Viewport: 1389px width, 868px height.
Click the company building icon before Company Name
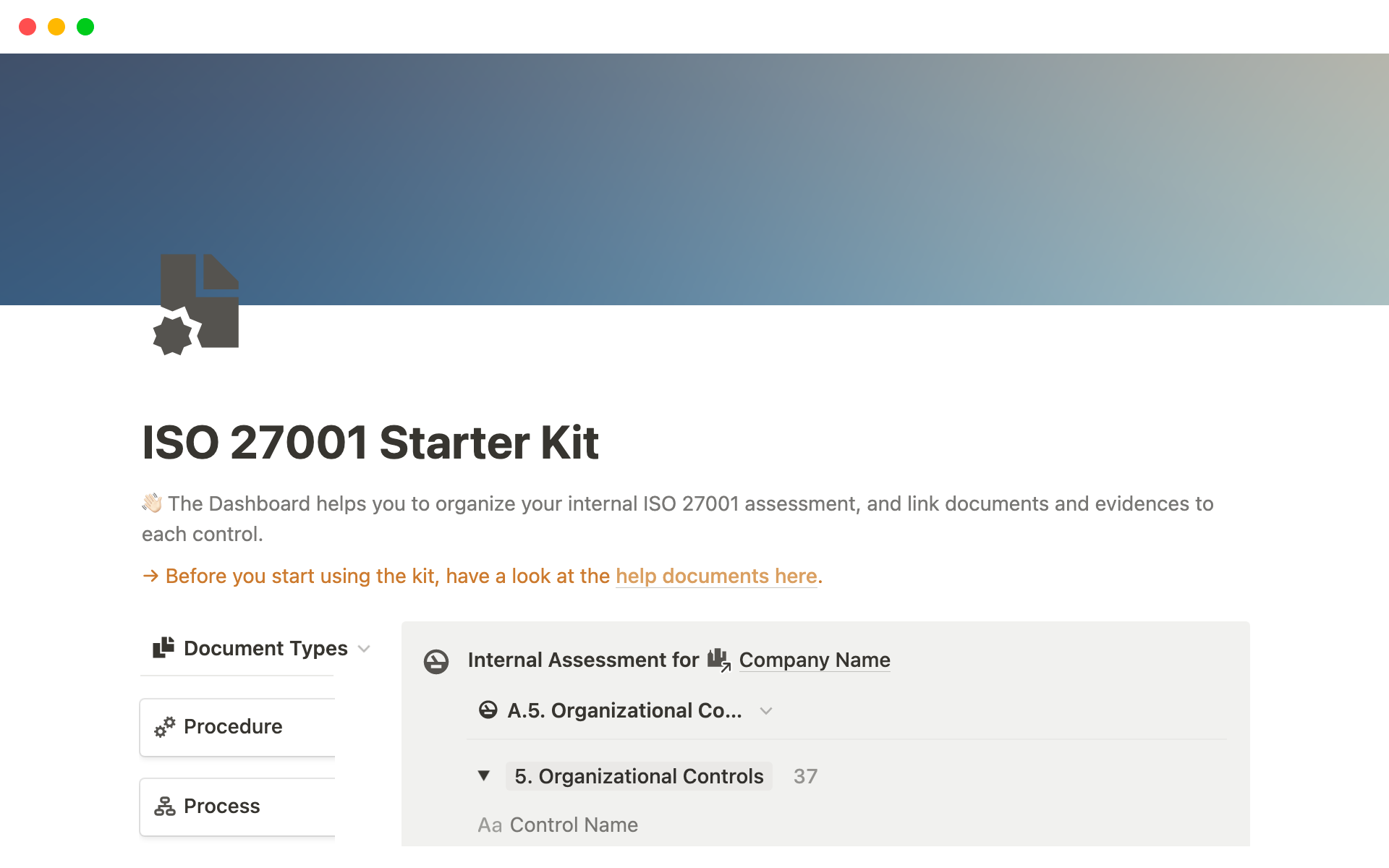coord(718,660)
